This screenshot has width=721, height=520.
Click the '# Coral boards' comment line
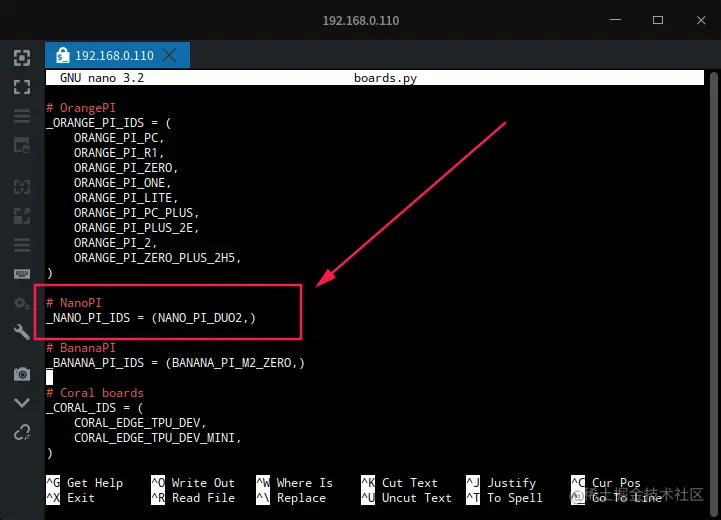coord(95,393)
